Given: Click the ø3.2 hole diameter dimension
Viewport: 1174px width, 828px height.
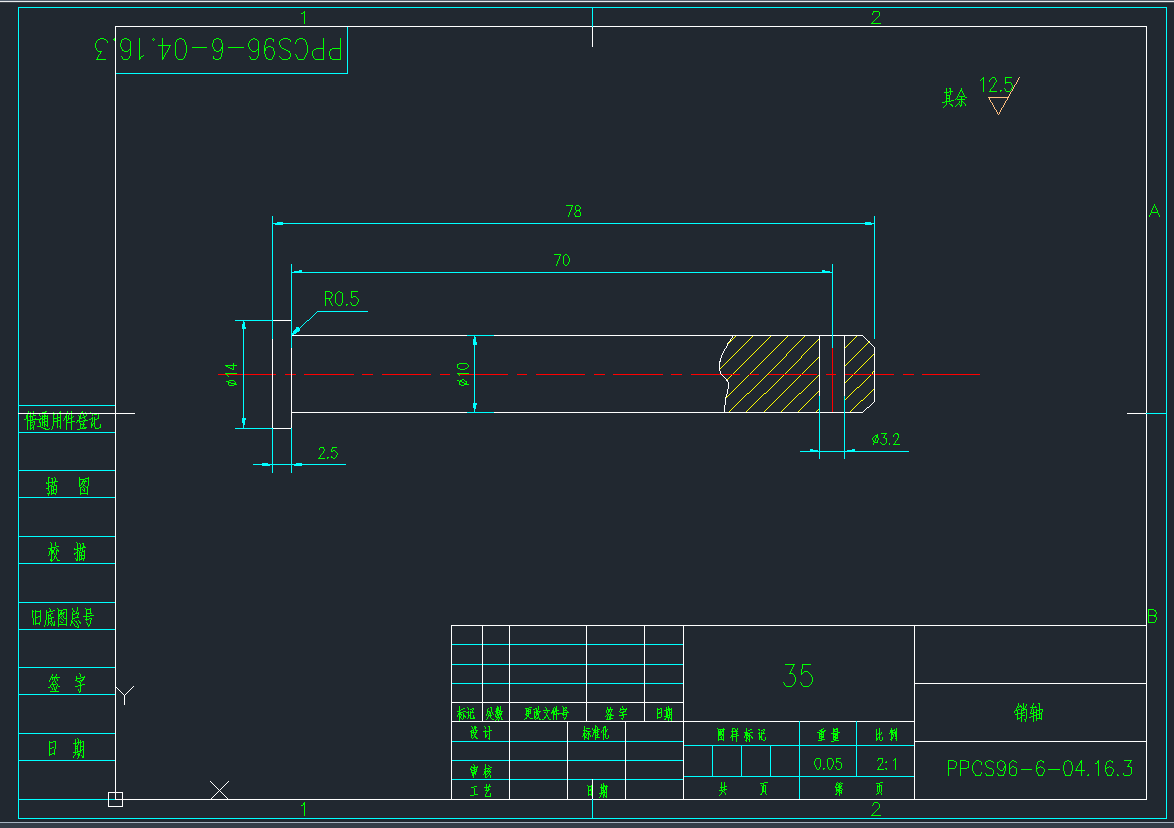Looking at the screenshot, I should [886, 439].
